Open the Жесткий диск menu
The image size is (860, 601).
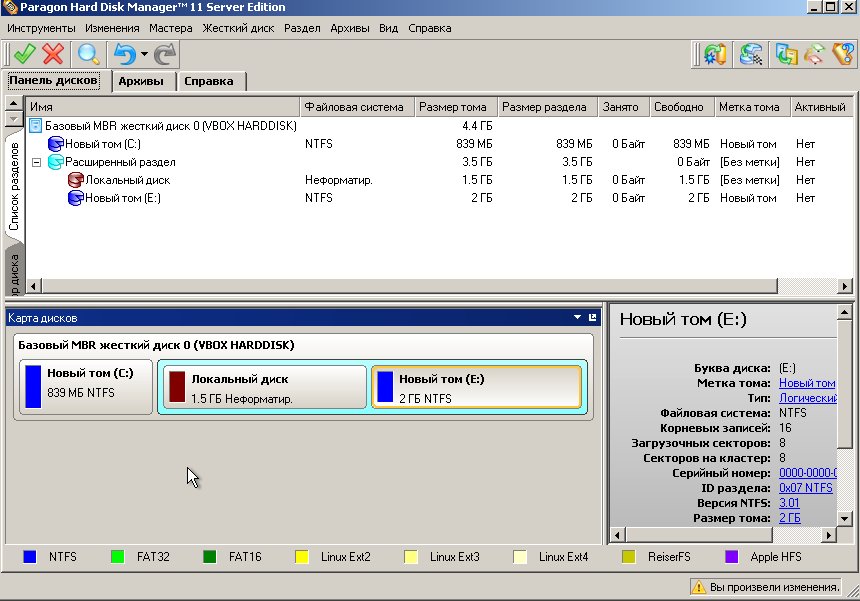(239, 28)
